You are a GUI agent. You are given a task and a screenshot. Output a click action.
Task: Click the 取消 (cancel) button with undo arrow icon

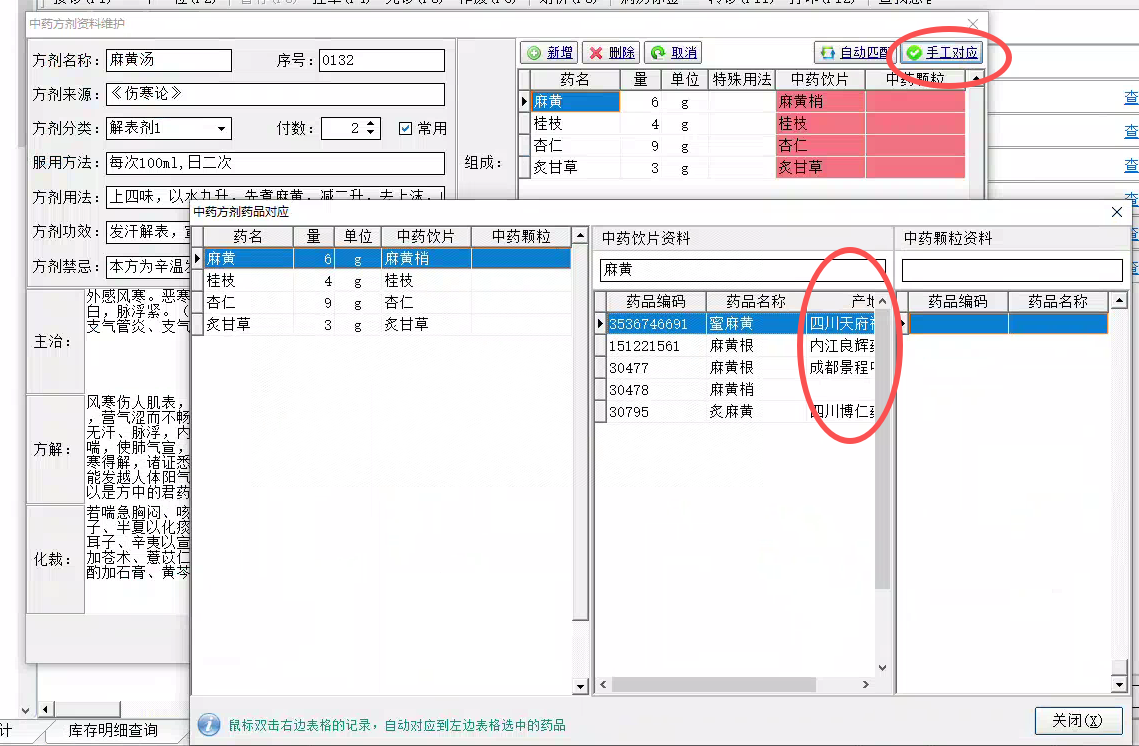click(673, 53)
